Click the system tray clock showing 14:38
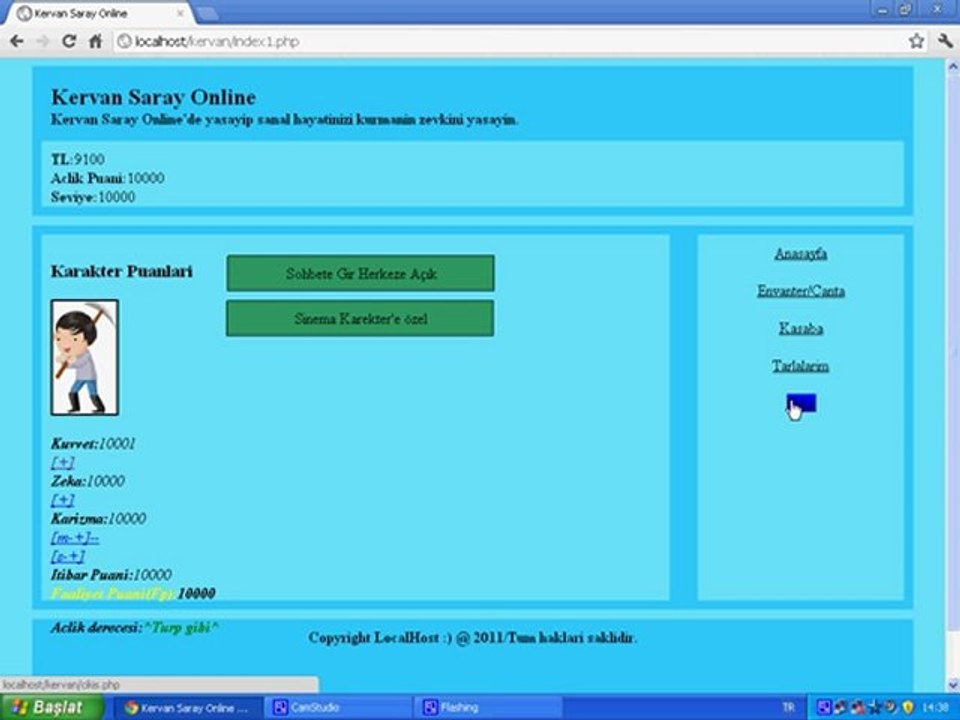Image resolution: width=960 pixels, height=720 pixels. tap(934, 708)
